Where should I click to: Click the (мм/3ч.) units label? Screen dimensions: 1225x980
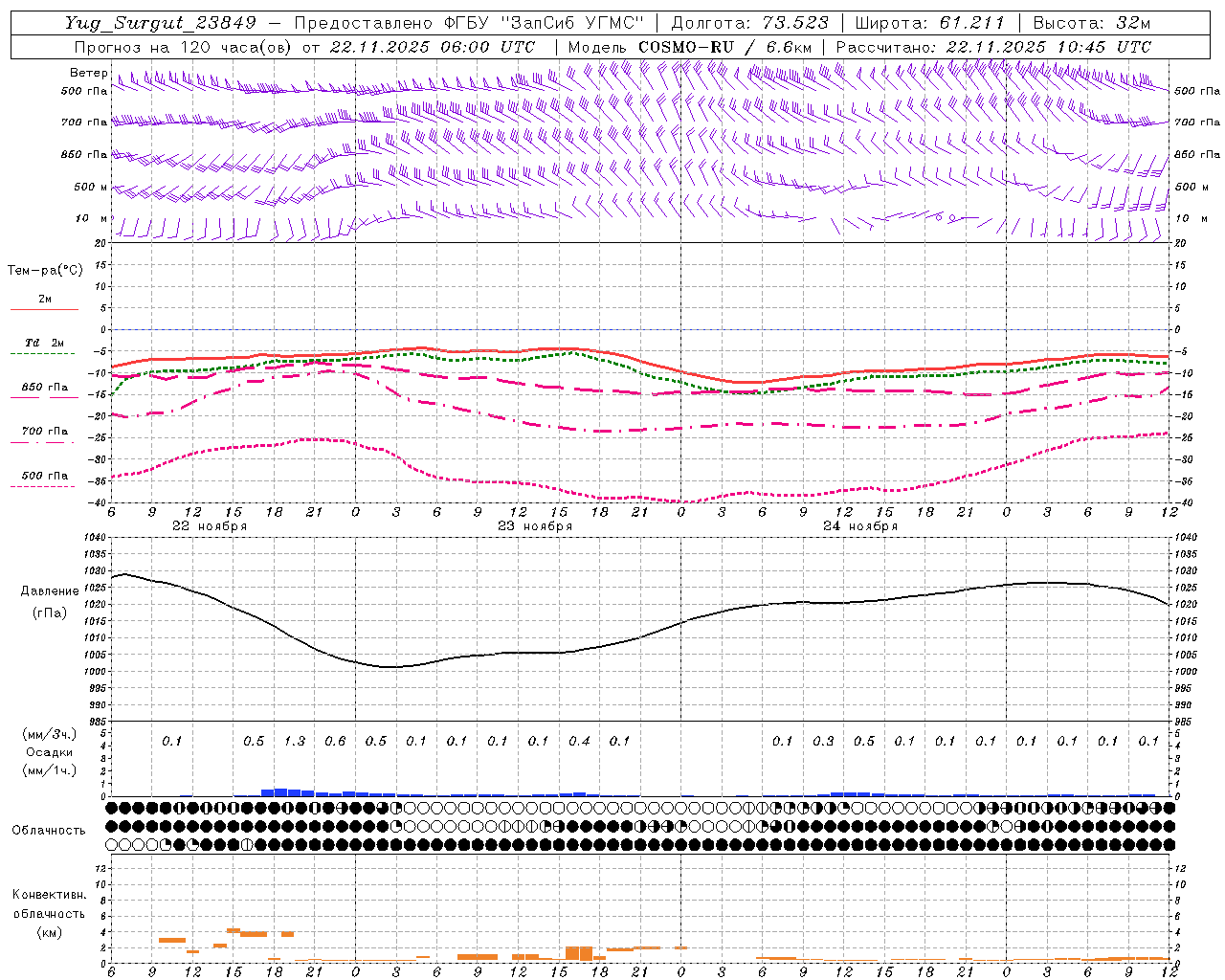click(x=49, y=734)
